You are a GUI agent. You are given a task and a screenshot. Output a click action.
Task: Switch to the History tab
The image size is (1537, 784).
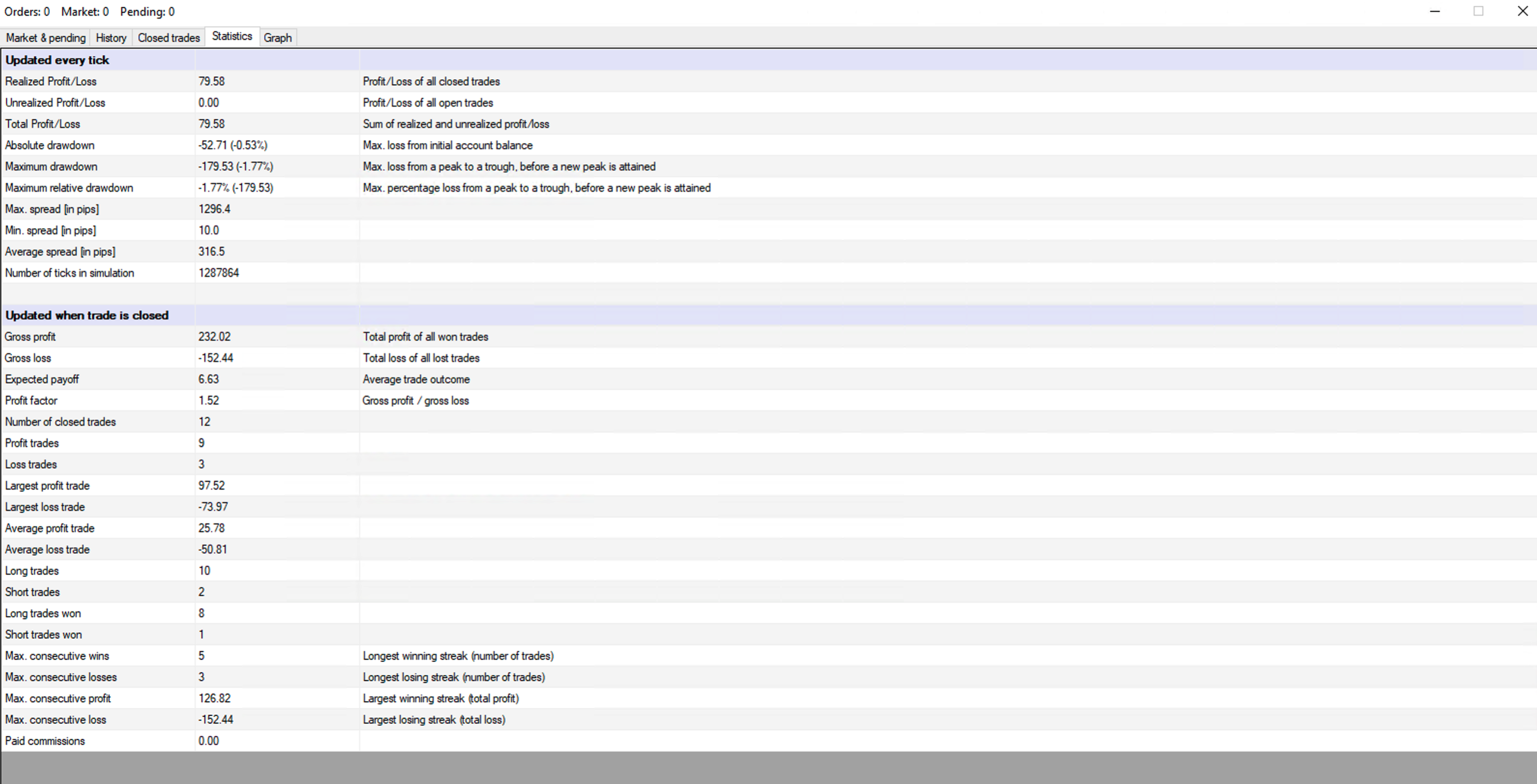coord(111,38)
